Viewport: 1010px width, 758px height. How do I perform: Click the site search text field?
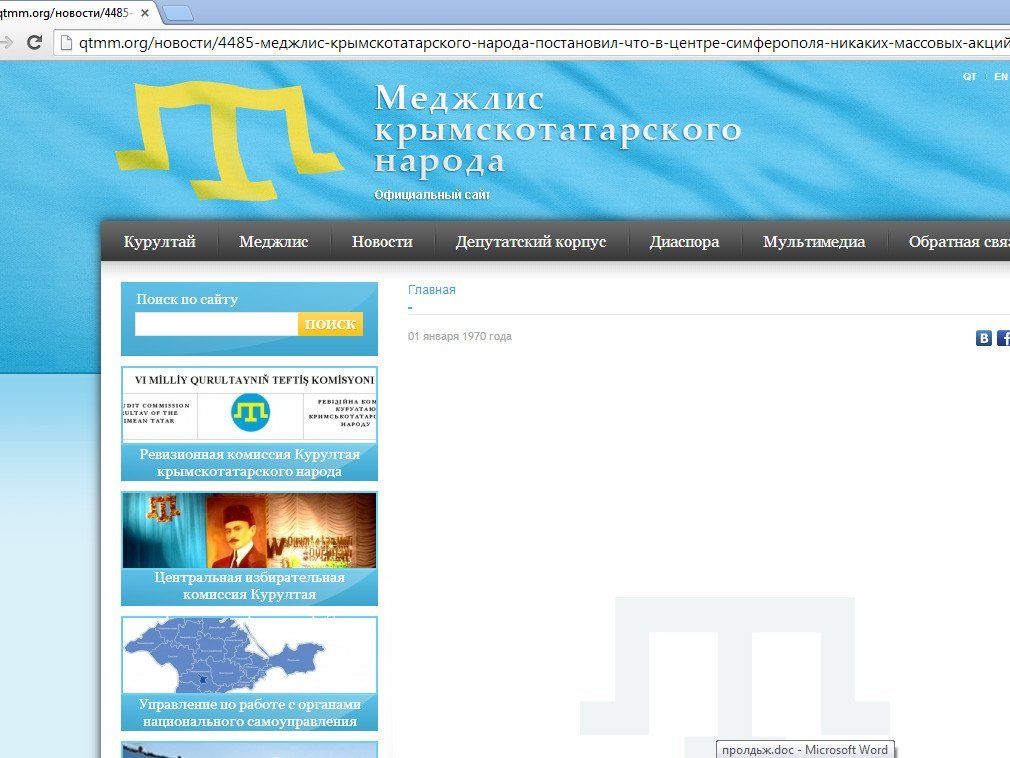pyautogui.click(x=216, y=324)
